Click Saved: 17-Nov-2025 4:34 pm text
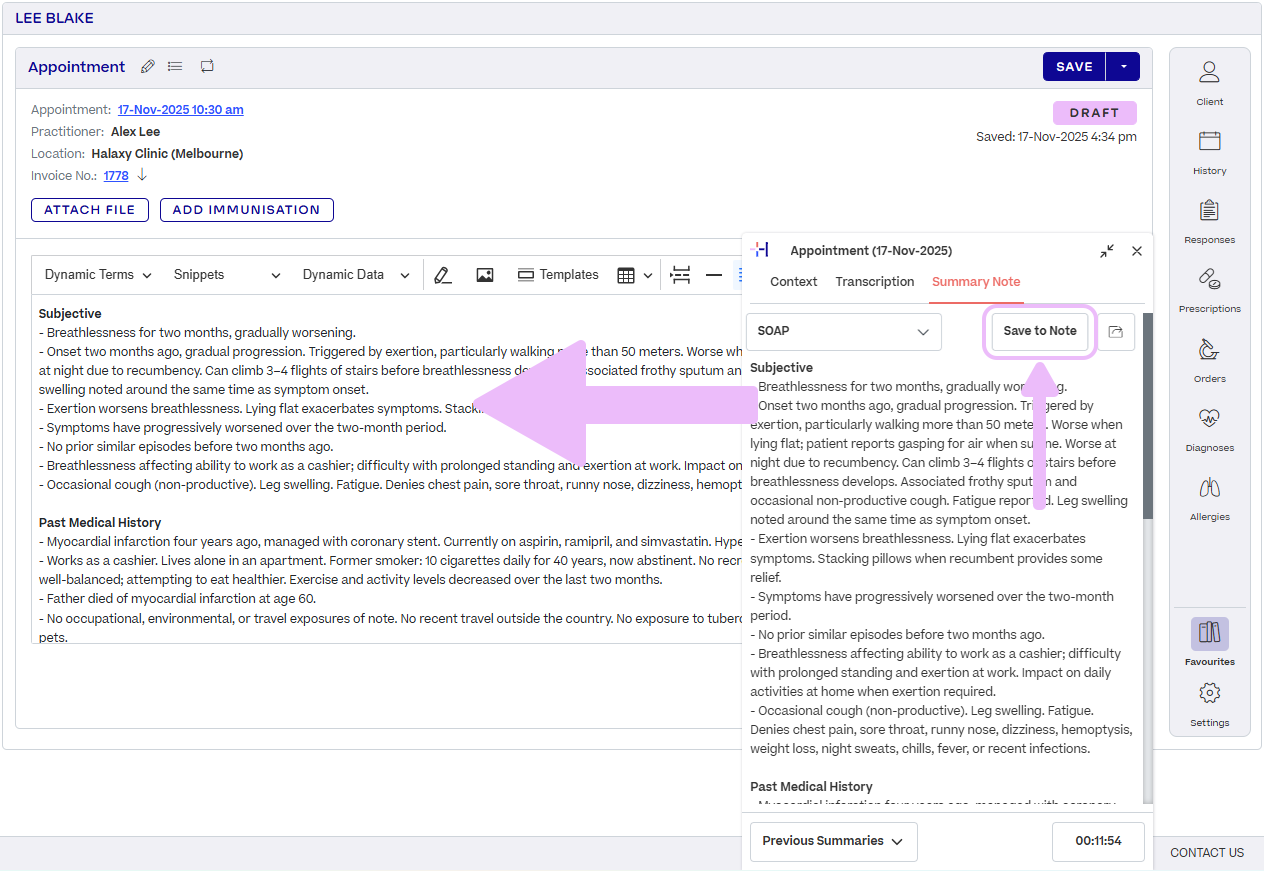This screenshot has width=1264, height=871. click(x=1056, y=137)
